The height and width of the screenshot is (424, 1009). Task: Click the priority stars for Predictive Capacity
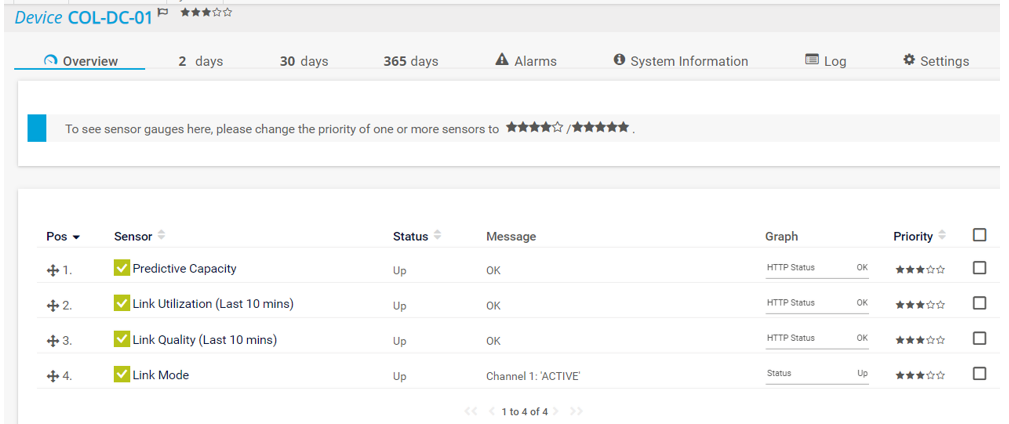tap(919, 270)
